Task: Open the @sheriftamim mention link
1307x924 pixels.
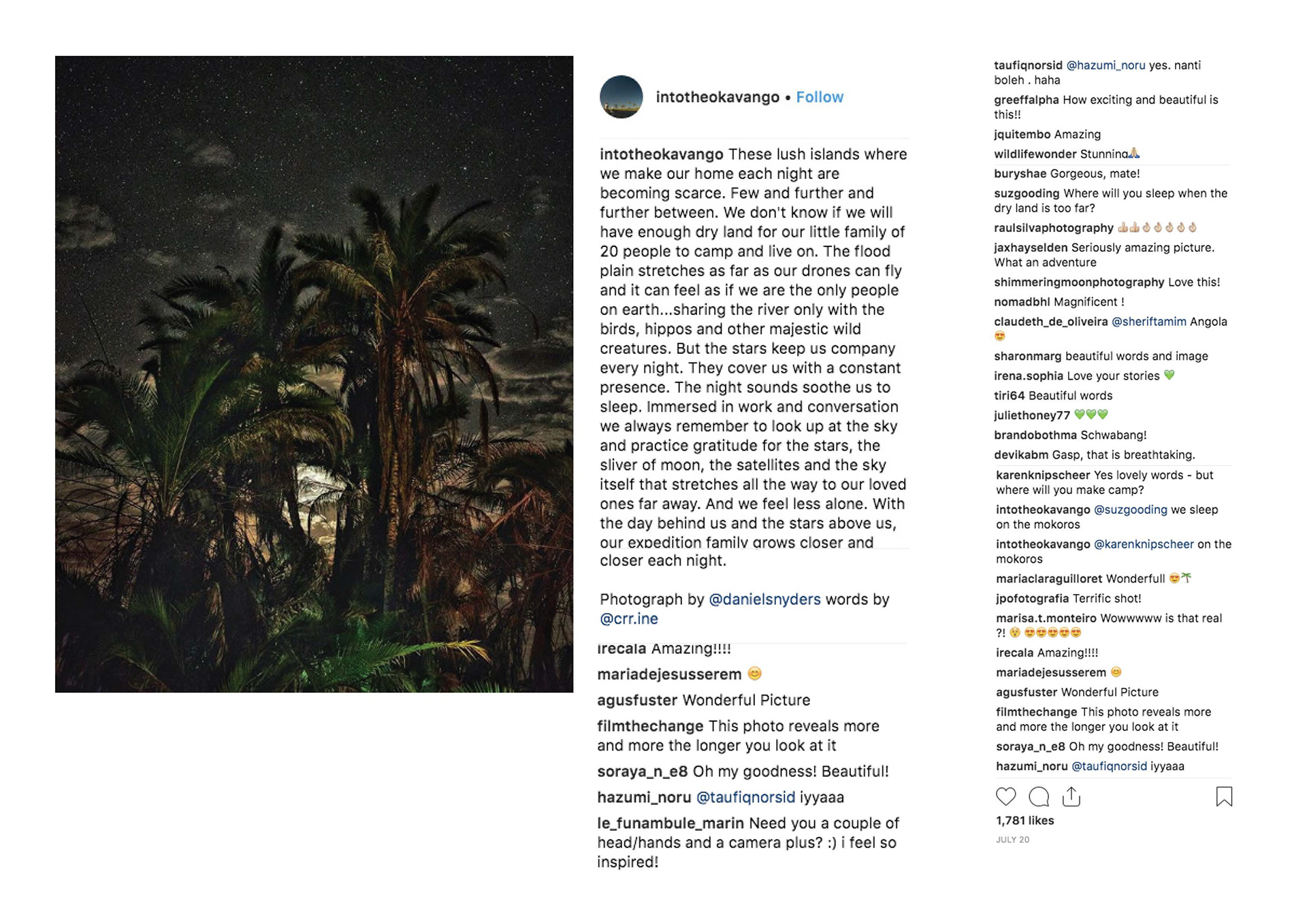Action: pyautogui.click(x=1148, y=322)
